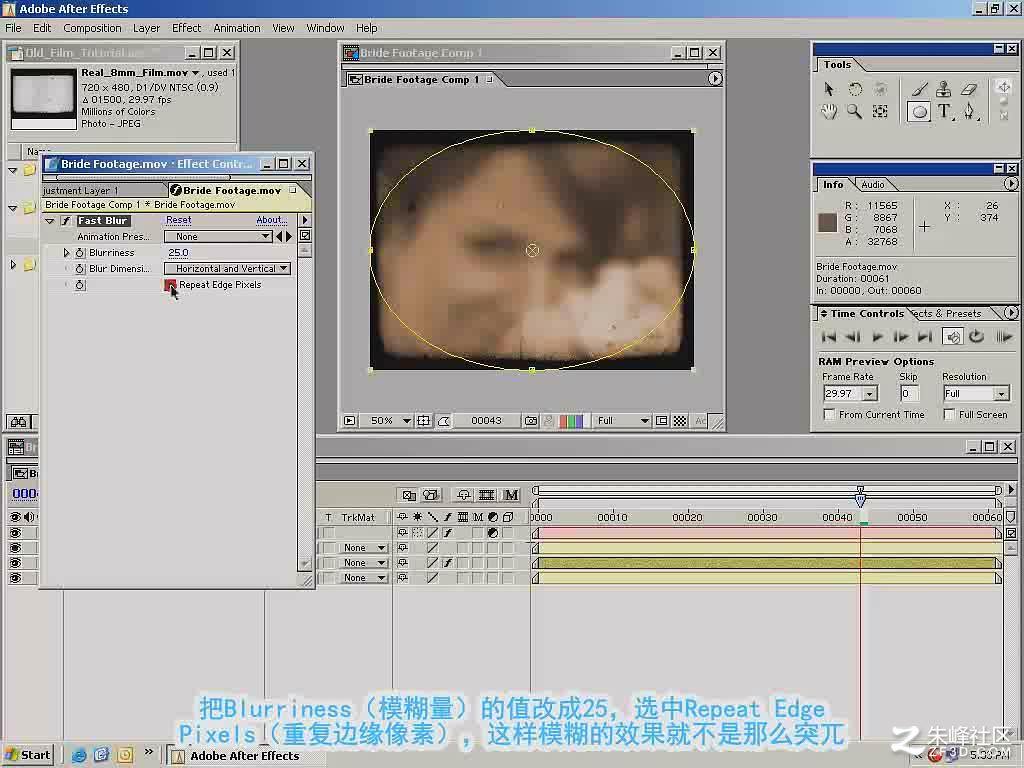1024x768 pixels.
Task: Toggle loop mode in Time Controls
Action: pyautogui.click(x=976, y=337)
